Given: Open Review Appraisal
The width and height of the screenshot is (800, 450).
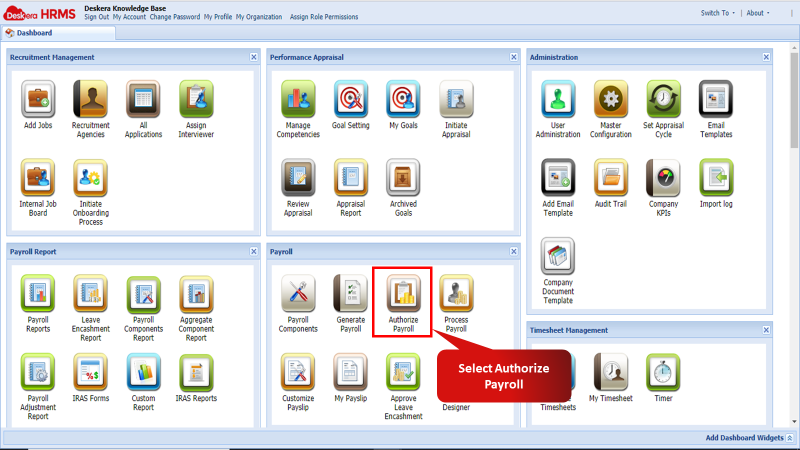Looking at the screenshot, I should coord(298,178).
